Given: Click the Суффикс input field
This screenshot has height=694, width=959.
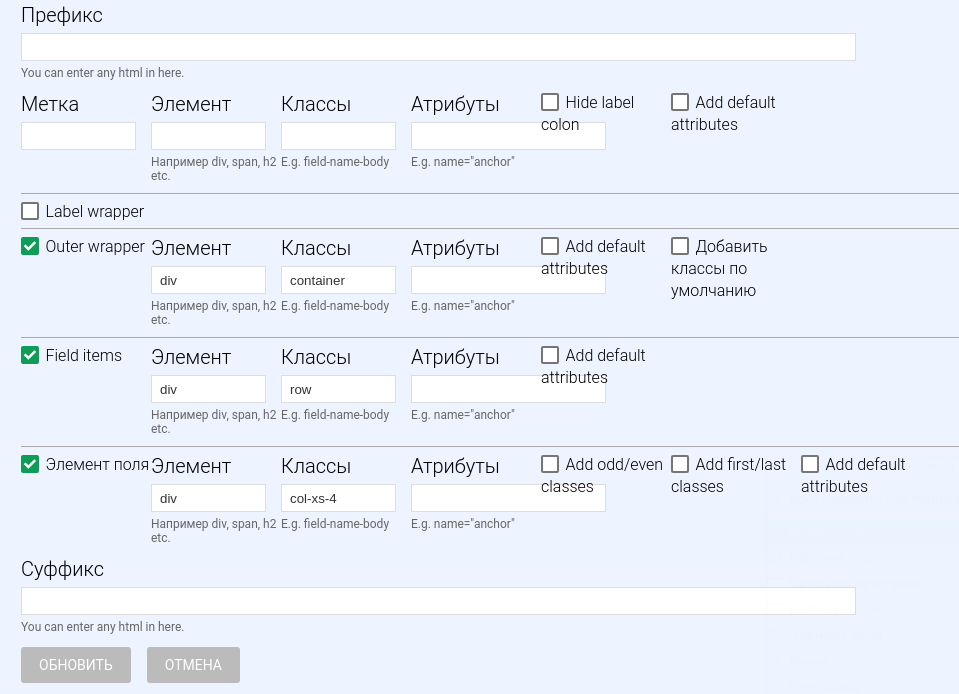Looking at the screenshot, I should [x=438, y=601].
